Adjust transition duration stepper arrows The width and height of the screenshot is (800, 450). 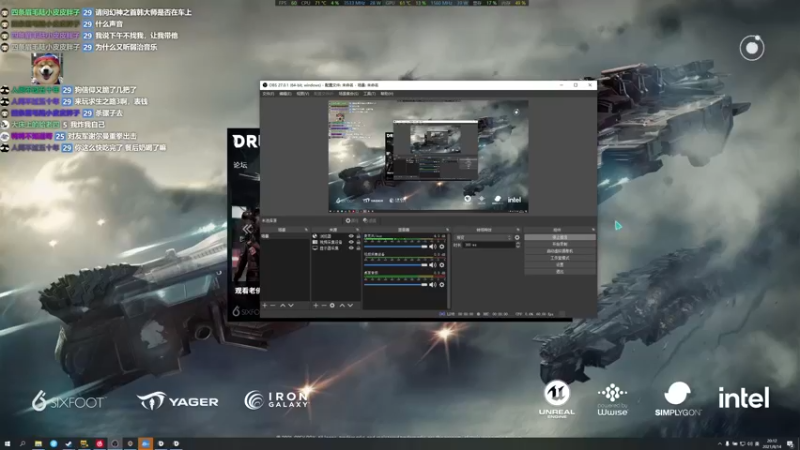pyautogui.click(x=518, y=245)
